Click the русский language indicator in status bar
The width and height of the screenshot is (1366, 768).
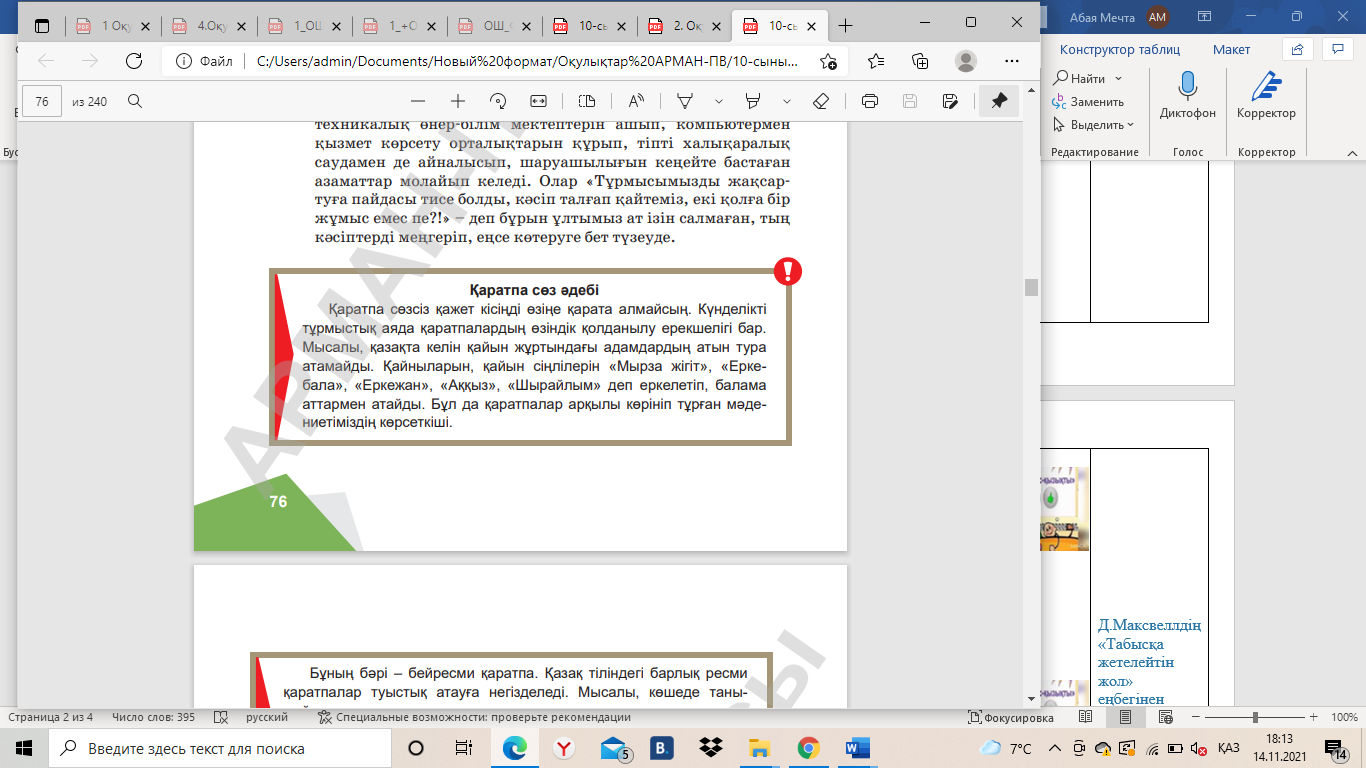pyautogui.click(x=267, y=717)
